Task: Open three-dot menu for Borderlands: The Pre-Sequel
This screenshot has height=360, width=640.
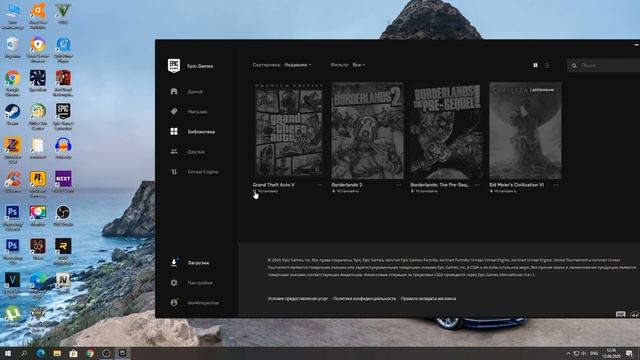Action: click(x=477, y=185)
